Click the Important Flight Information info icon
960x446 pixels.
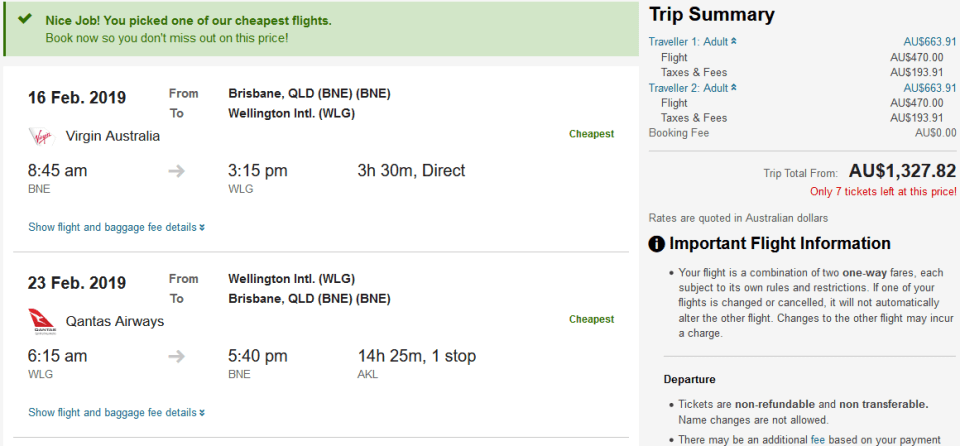(657, 244)
